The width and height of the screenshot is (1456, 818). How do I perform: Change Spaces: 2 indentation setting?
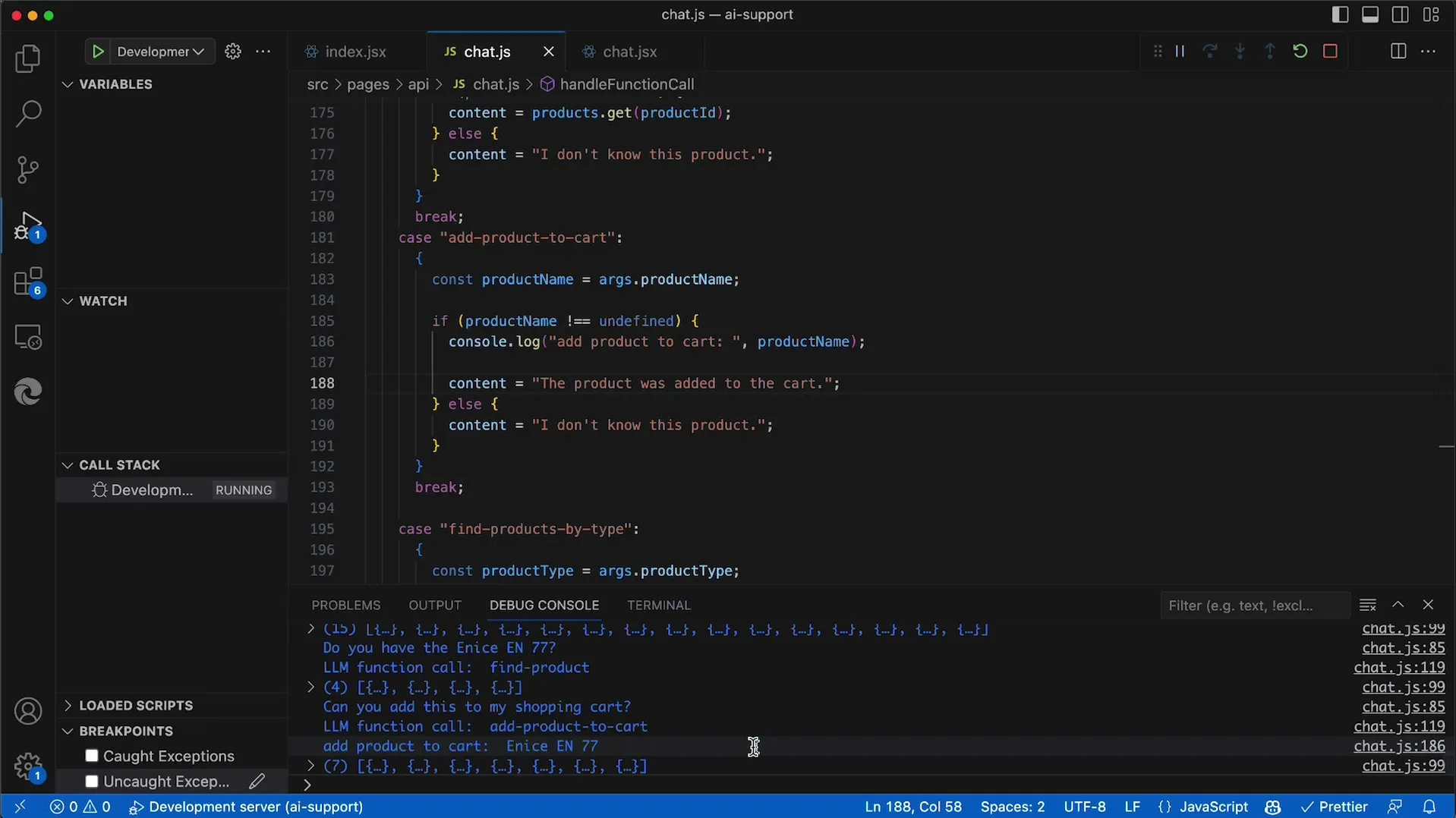[1013, 807]
